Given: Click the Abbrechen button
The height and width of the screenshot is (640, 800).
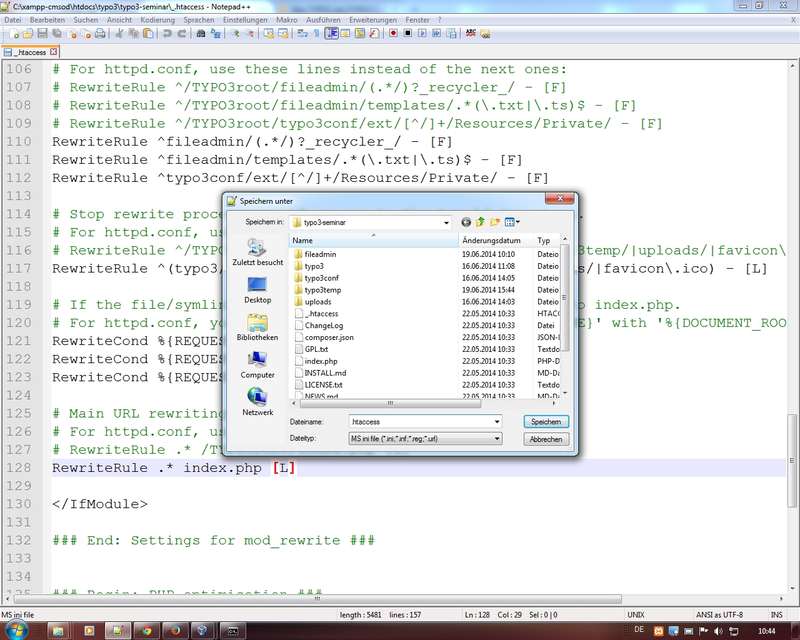Looking at the screenshot, I should tap(546, 439).
